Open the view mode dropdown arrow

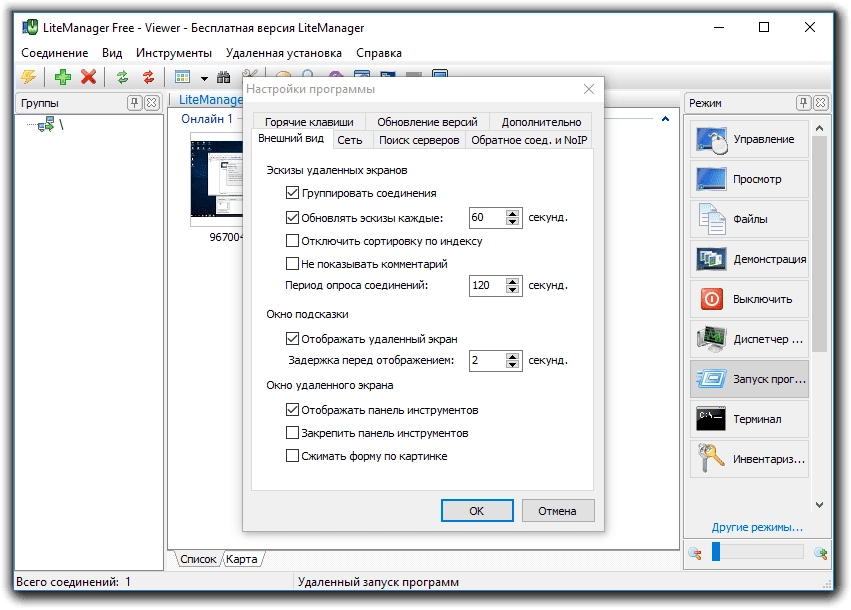point(204,78)
